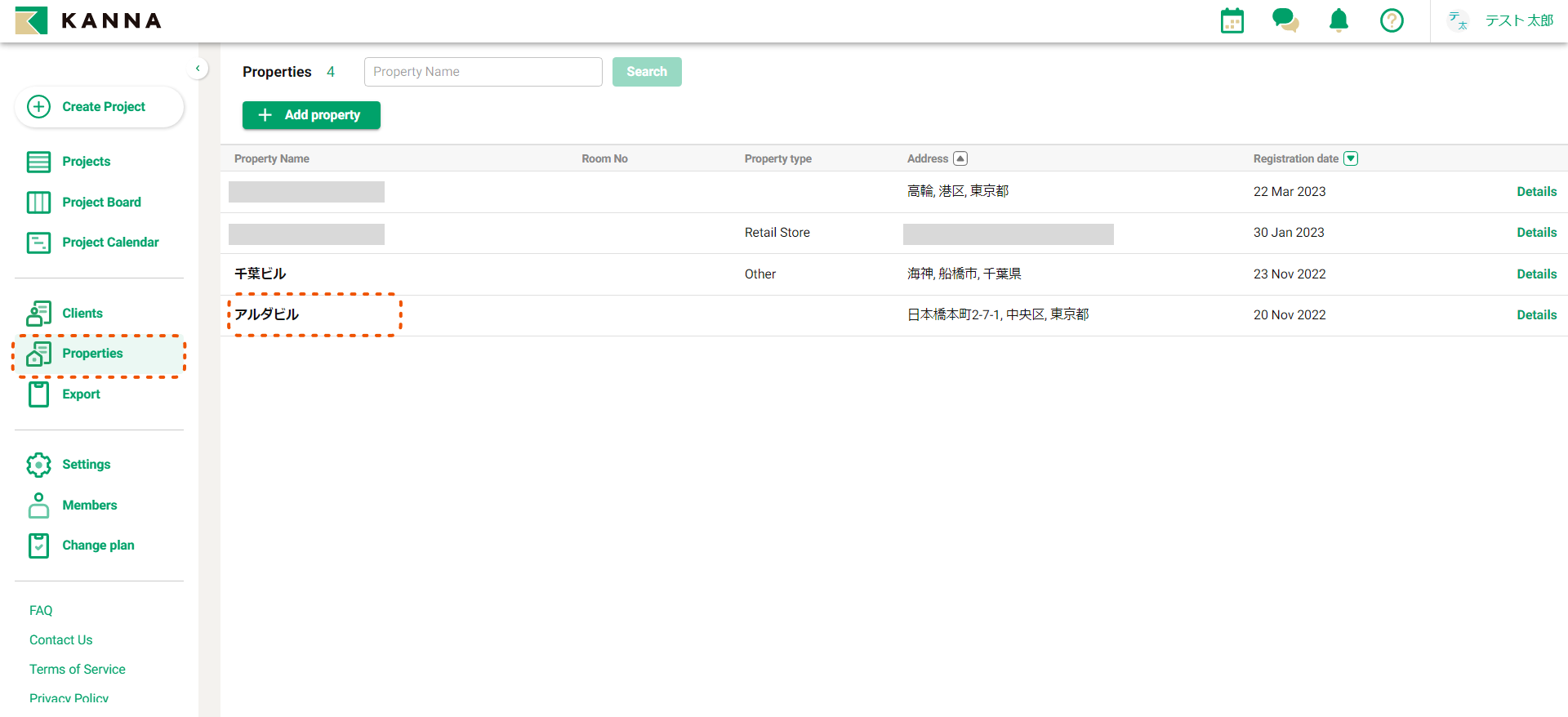Sort by Address ascending arrow
The height and width of the screenshot is (717, 1568).
click(960, 158)
